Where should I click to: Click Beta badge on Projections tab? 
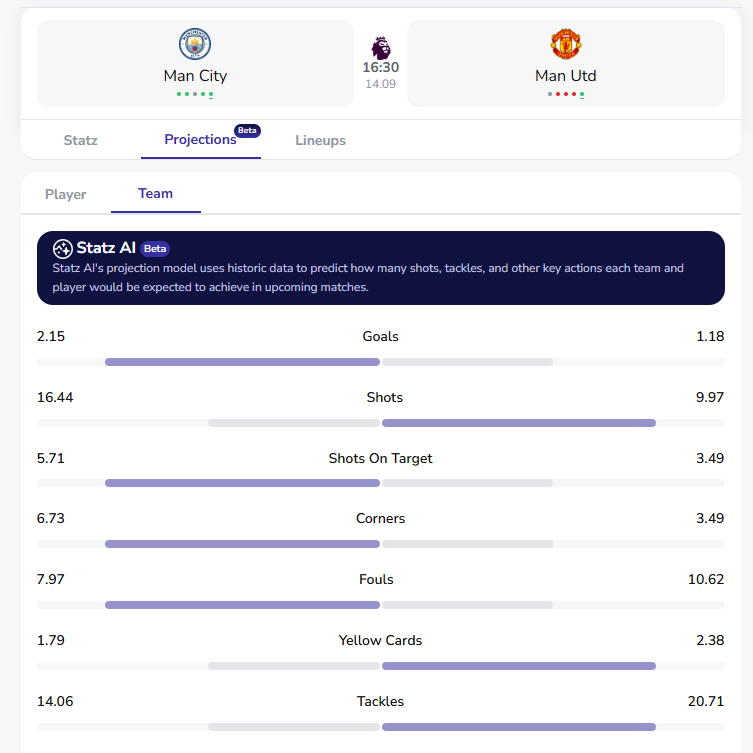246,130
